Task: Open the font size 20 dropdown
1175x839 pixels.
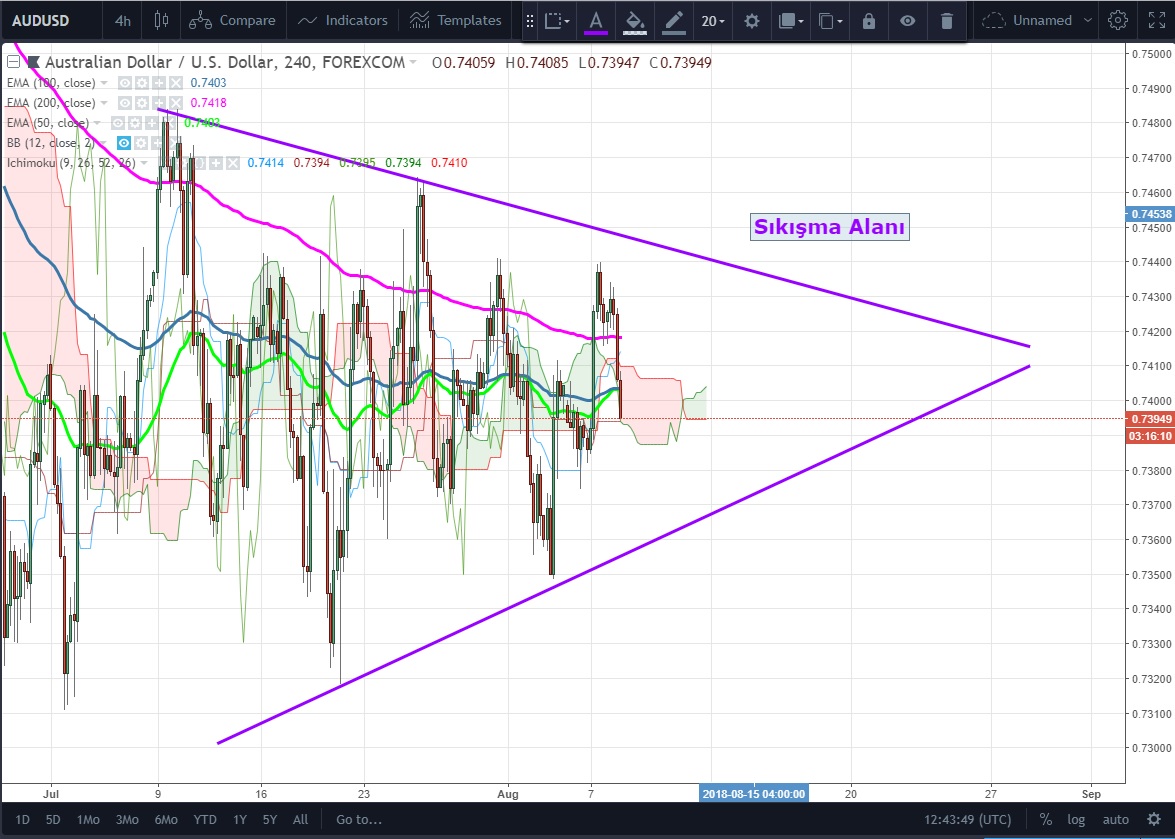Action: click(713, 20)
